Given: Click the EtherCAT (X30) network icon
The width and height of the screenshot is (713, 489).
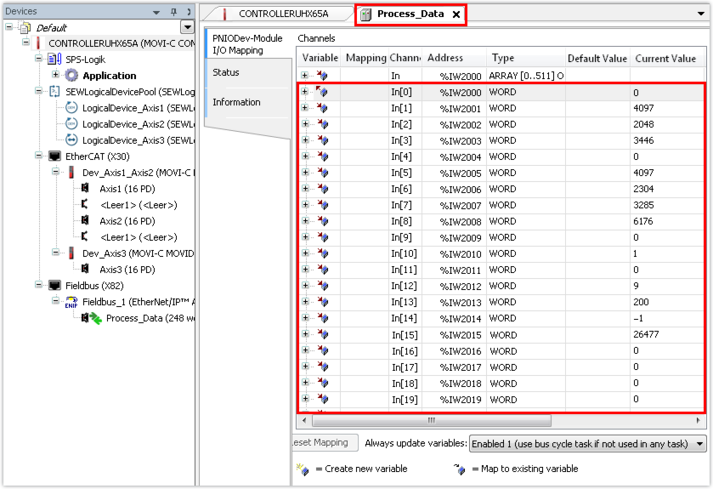Looking at the screenshot, I should coord(54,157).
